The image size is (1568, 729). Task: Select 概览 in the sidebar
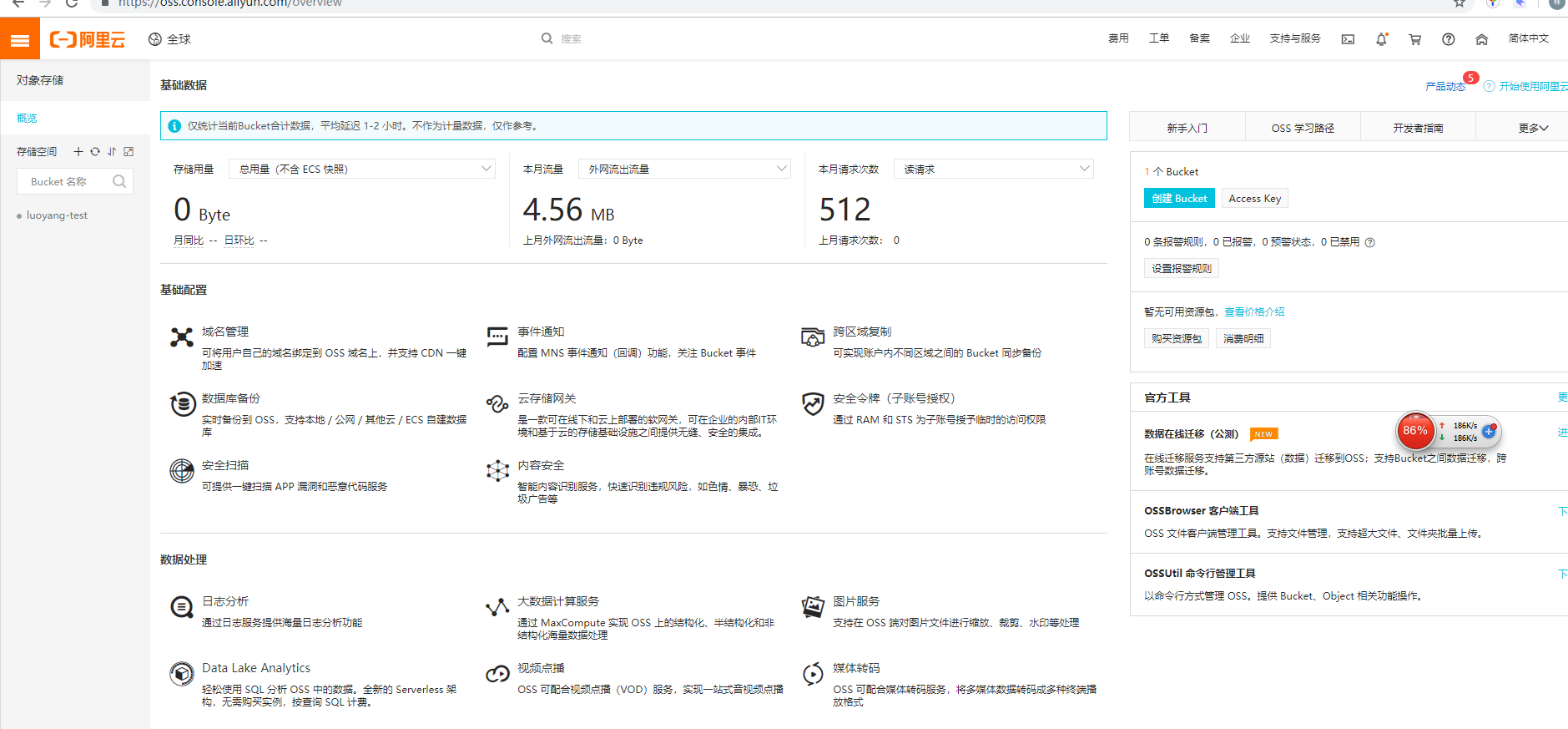75,119
